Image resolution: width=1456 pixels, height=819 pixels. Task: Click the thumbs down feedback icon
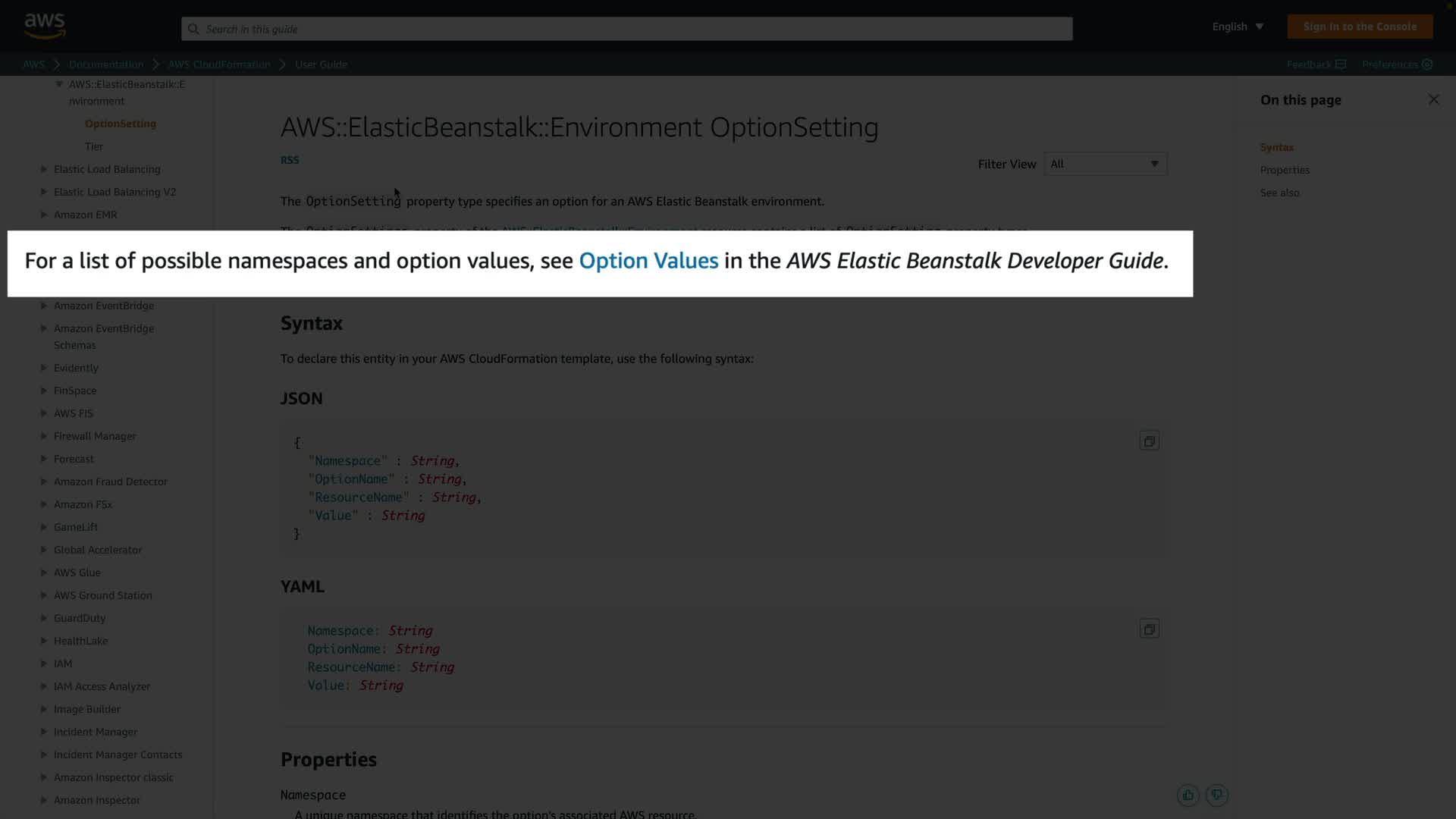tap(1216, 795)
